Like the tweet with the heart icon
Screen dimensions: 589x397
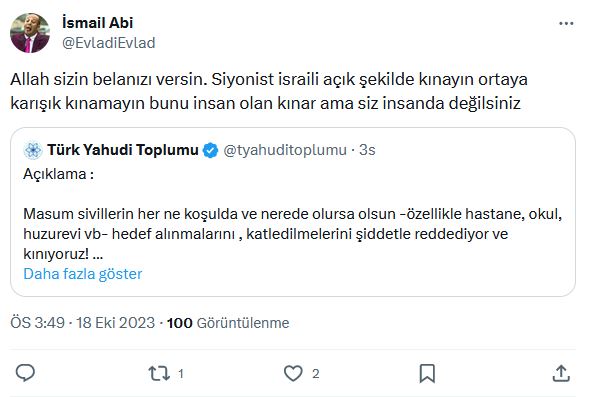coord(293,373)
